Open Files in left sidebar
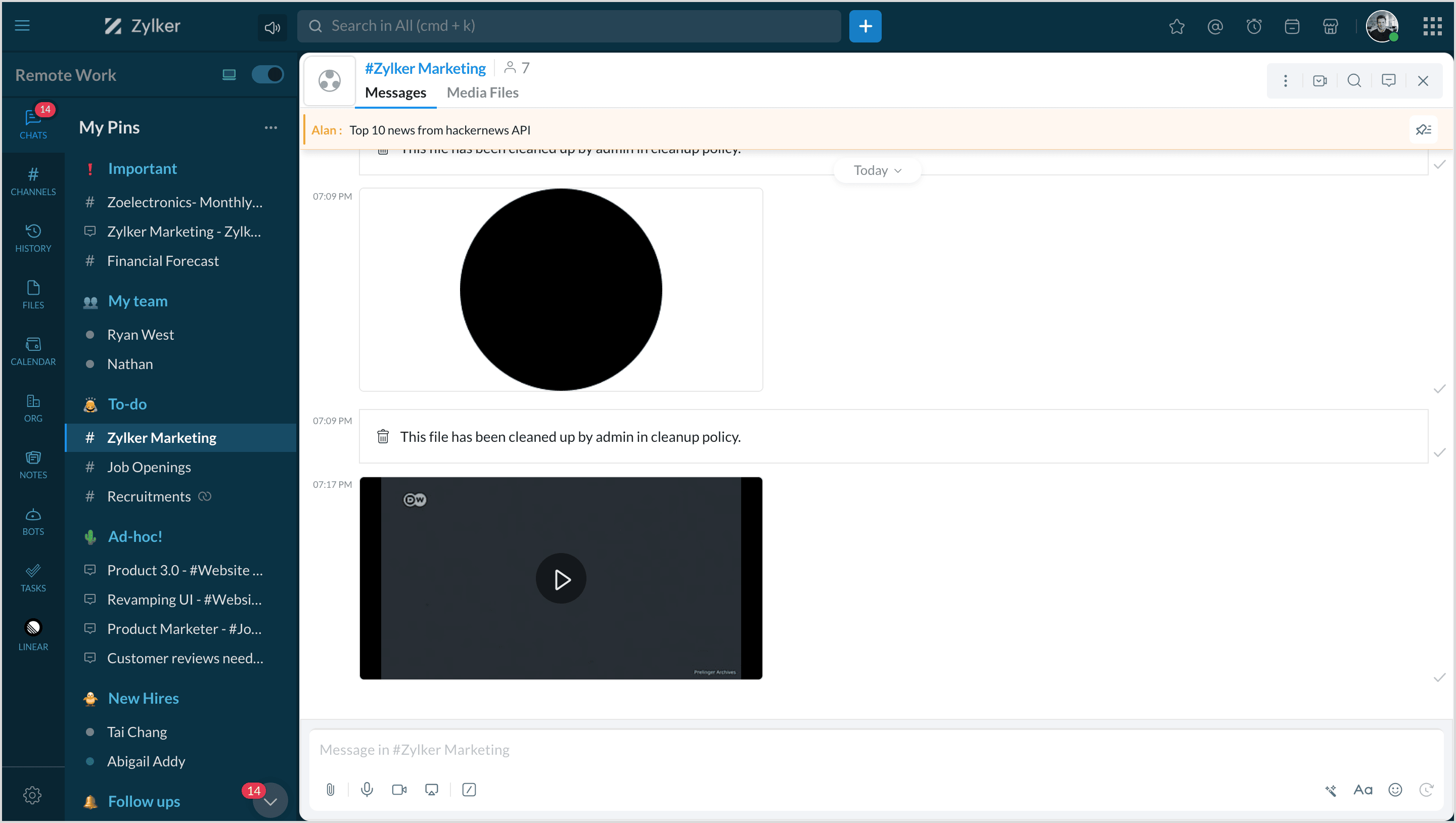The height and width of the screenshot is (823, 1456). pos(33,294)
